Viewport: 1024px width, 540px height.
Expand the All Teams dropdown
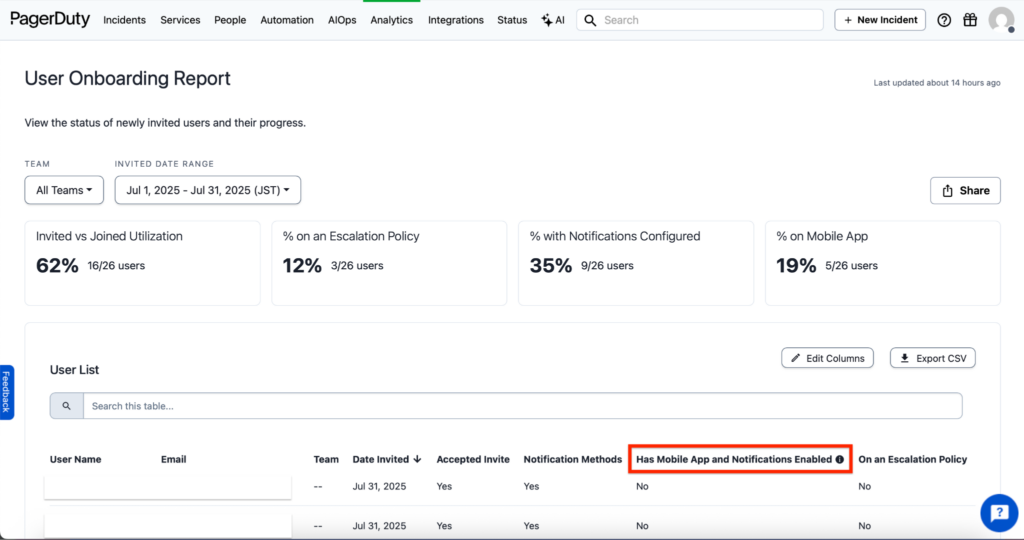point(64,190)
